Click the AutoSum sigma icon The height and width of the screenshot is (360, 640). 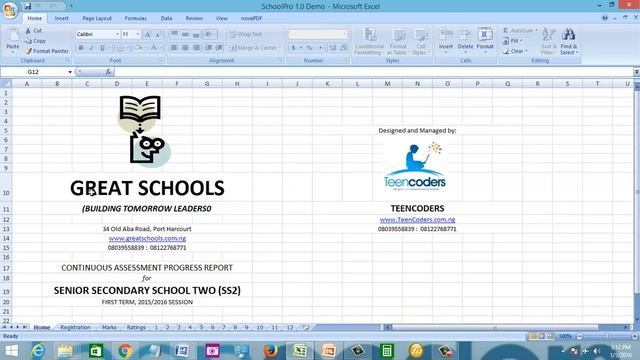(506, 30)
